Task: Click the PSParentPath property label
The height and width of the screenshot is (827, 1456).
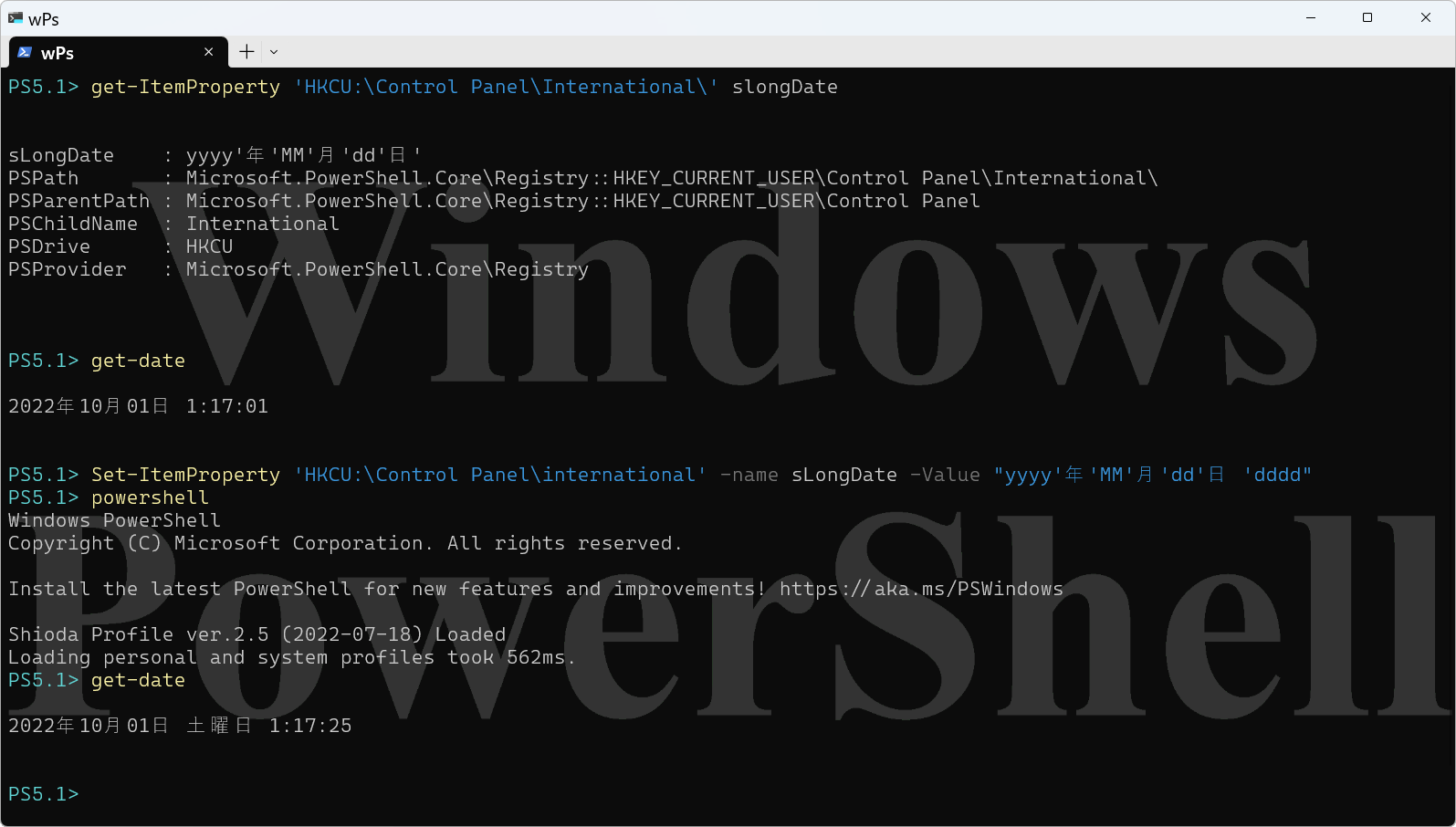Action: tap(79, 201)
